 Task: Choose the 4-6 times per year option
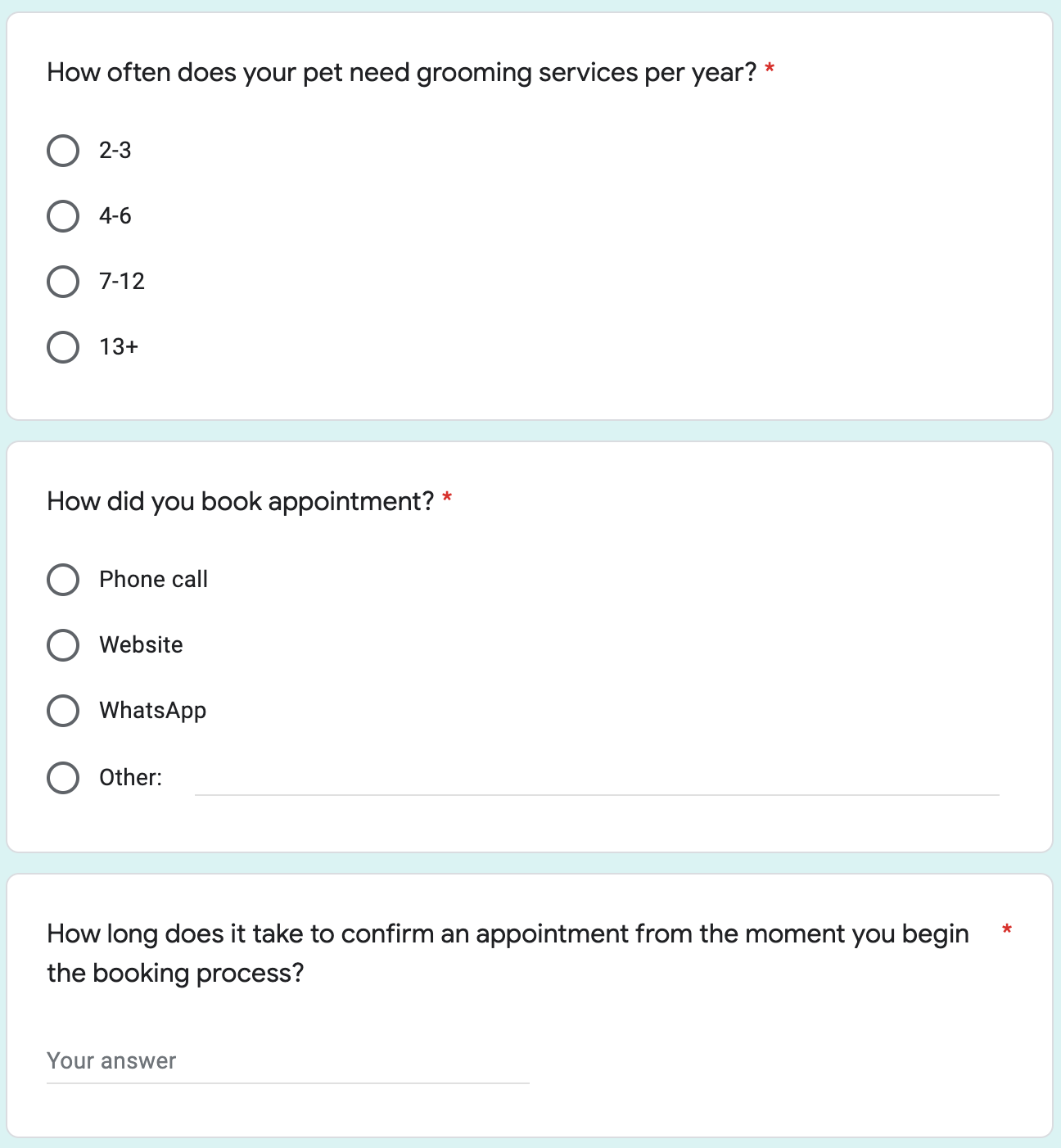point(63,216)
